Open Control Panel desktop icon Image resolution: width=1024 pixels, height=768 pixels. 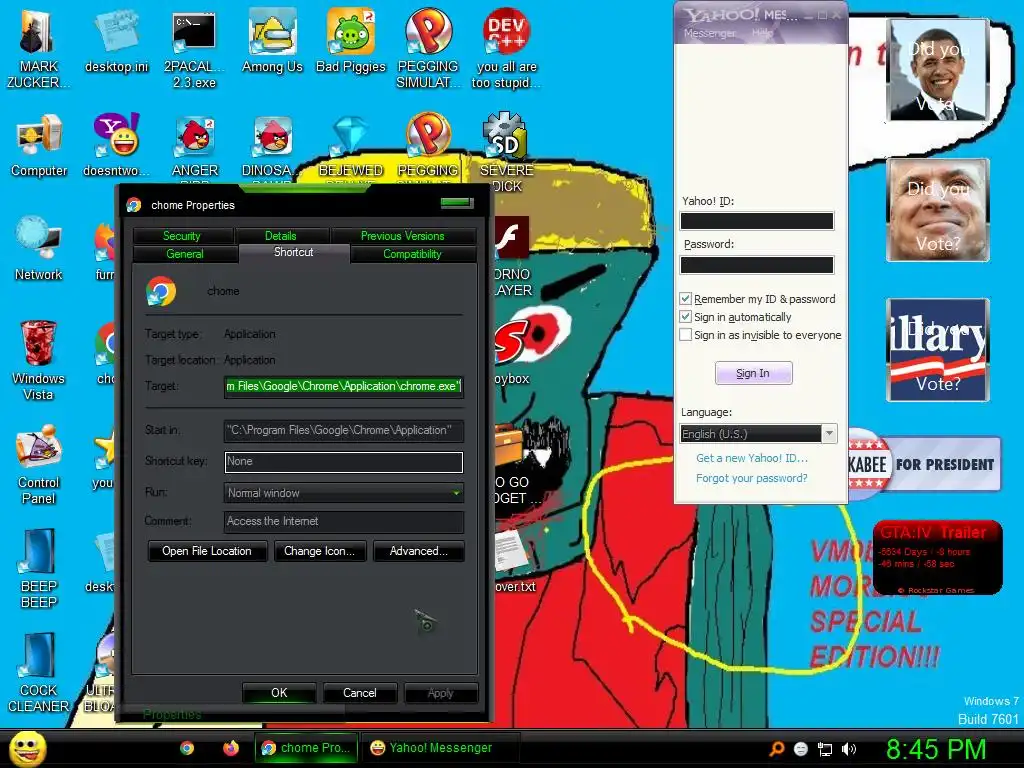pyautogui.click(x=39, y=464)
